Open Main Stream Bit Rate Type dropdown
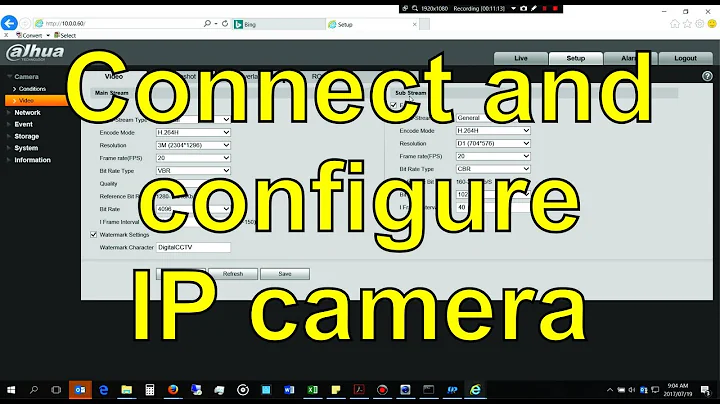The image size is (720, 404). (193, 170)
